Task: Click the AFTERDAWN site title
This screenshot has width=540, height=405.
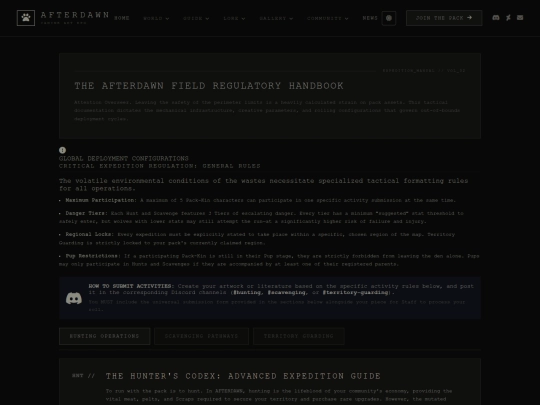Action: click(x=75, y=15)
